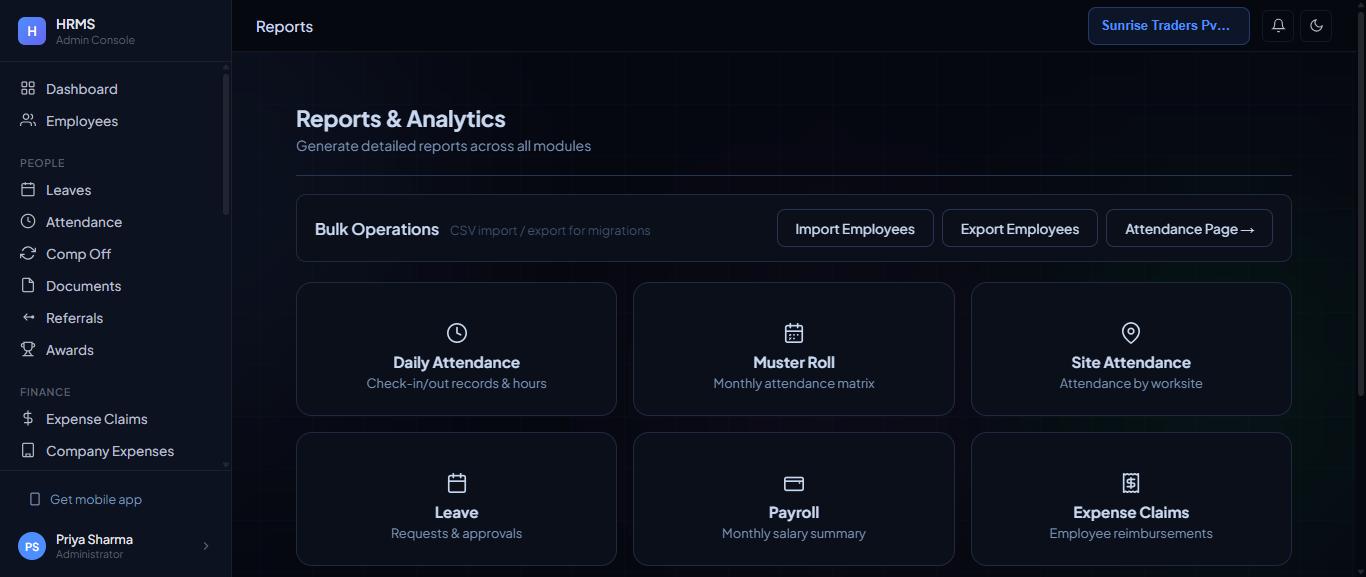Click the mobile phone icon beside Get mobile app
This screenshot has height=577, width=1366.
35,499
